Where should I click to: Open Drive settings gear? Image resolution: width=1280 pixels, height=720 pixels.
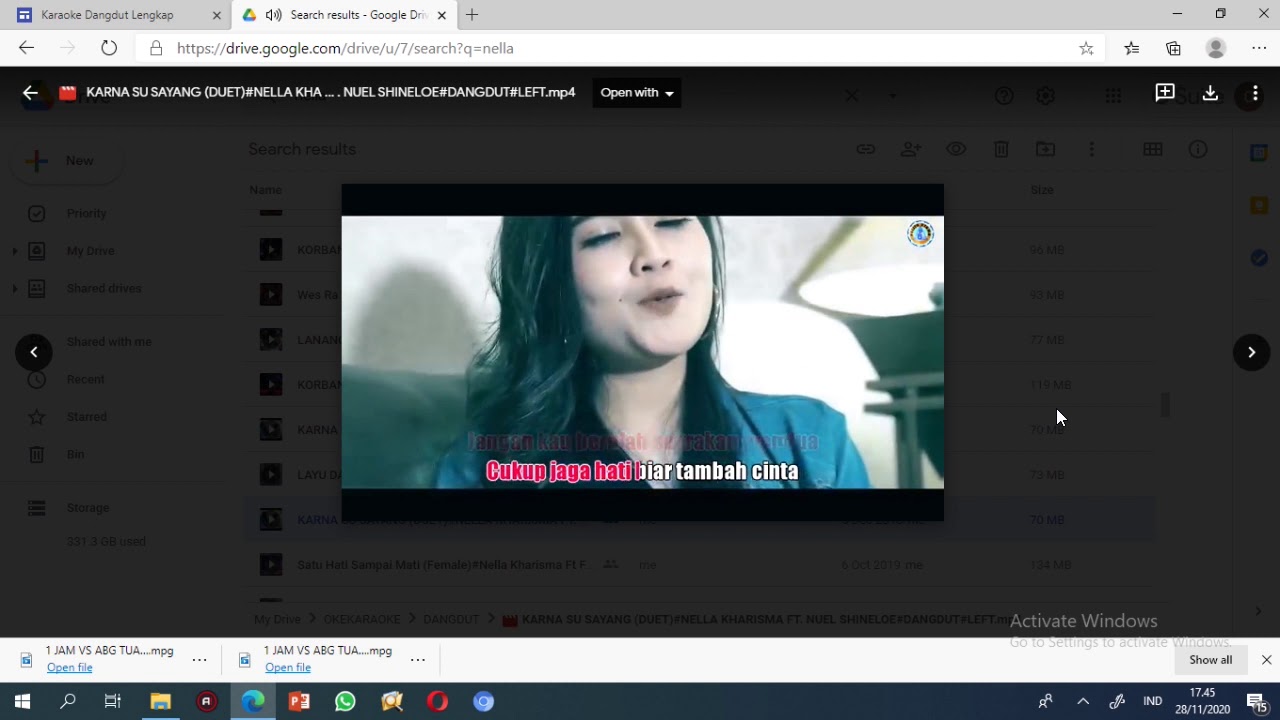(x=1046, y=96)
